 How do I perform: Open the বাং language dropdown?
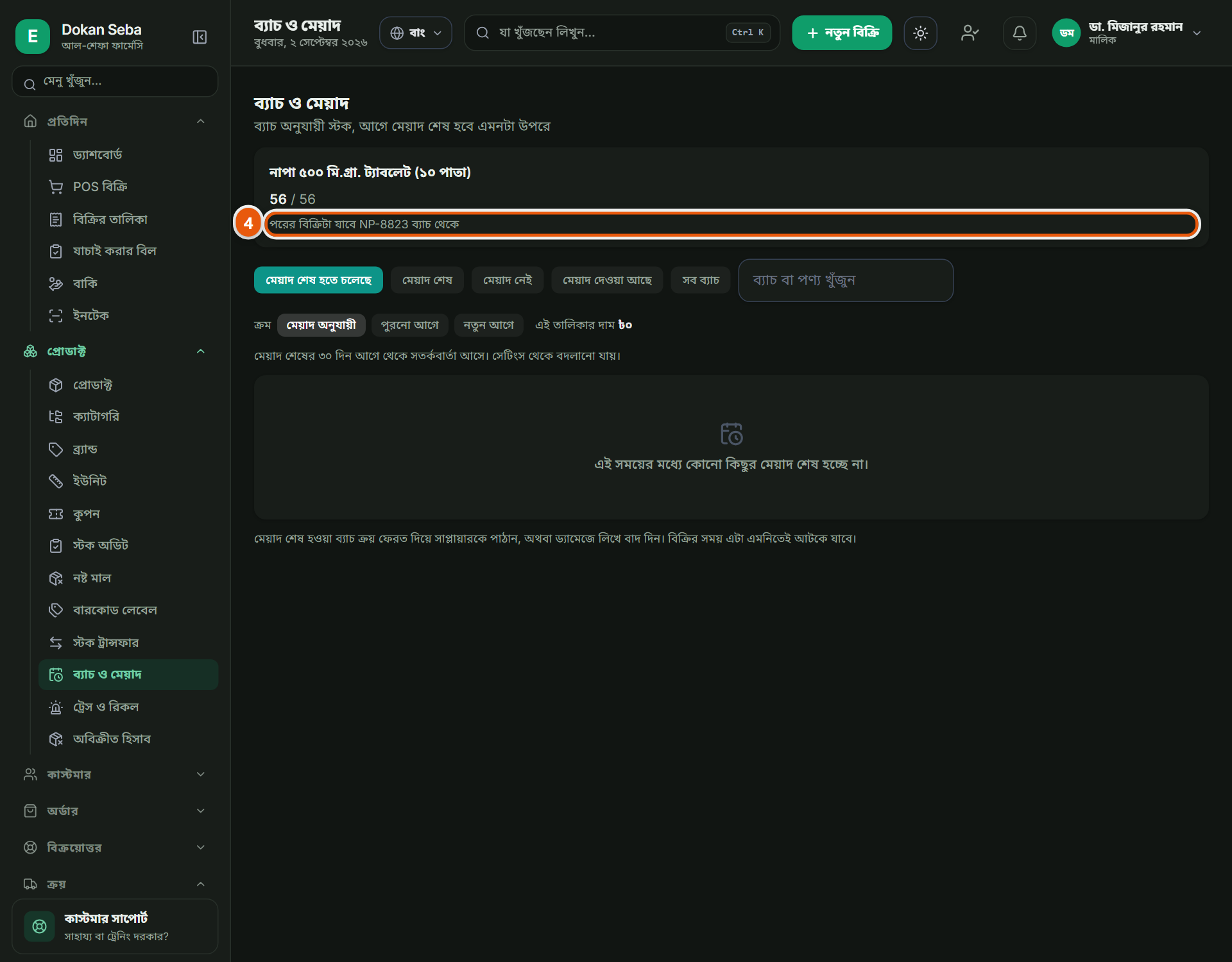(x=415, y=33)
